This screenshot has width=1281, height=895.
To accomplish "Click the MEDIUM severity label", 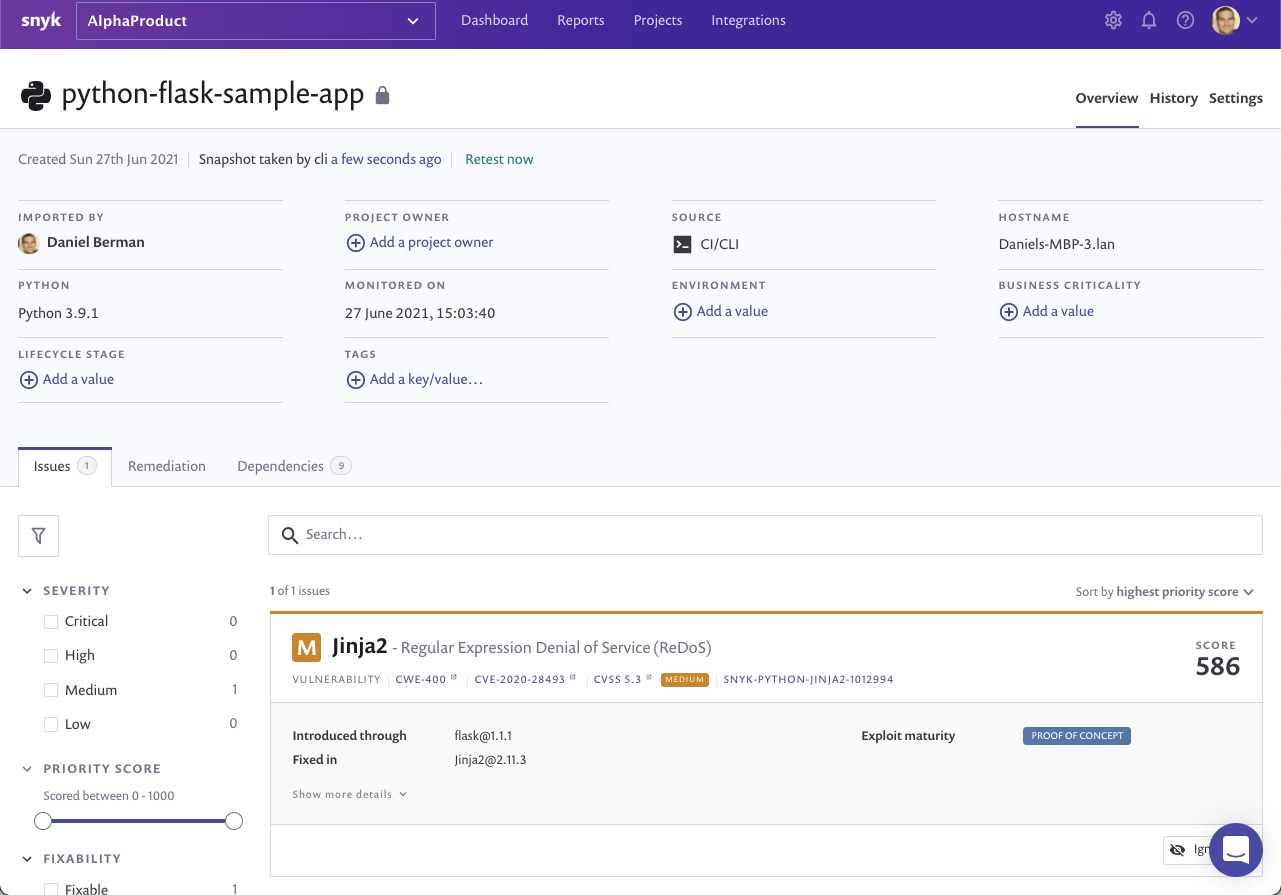I will (x=685, y=680).
